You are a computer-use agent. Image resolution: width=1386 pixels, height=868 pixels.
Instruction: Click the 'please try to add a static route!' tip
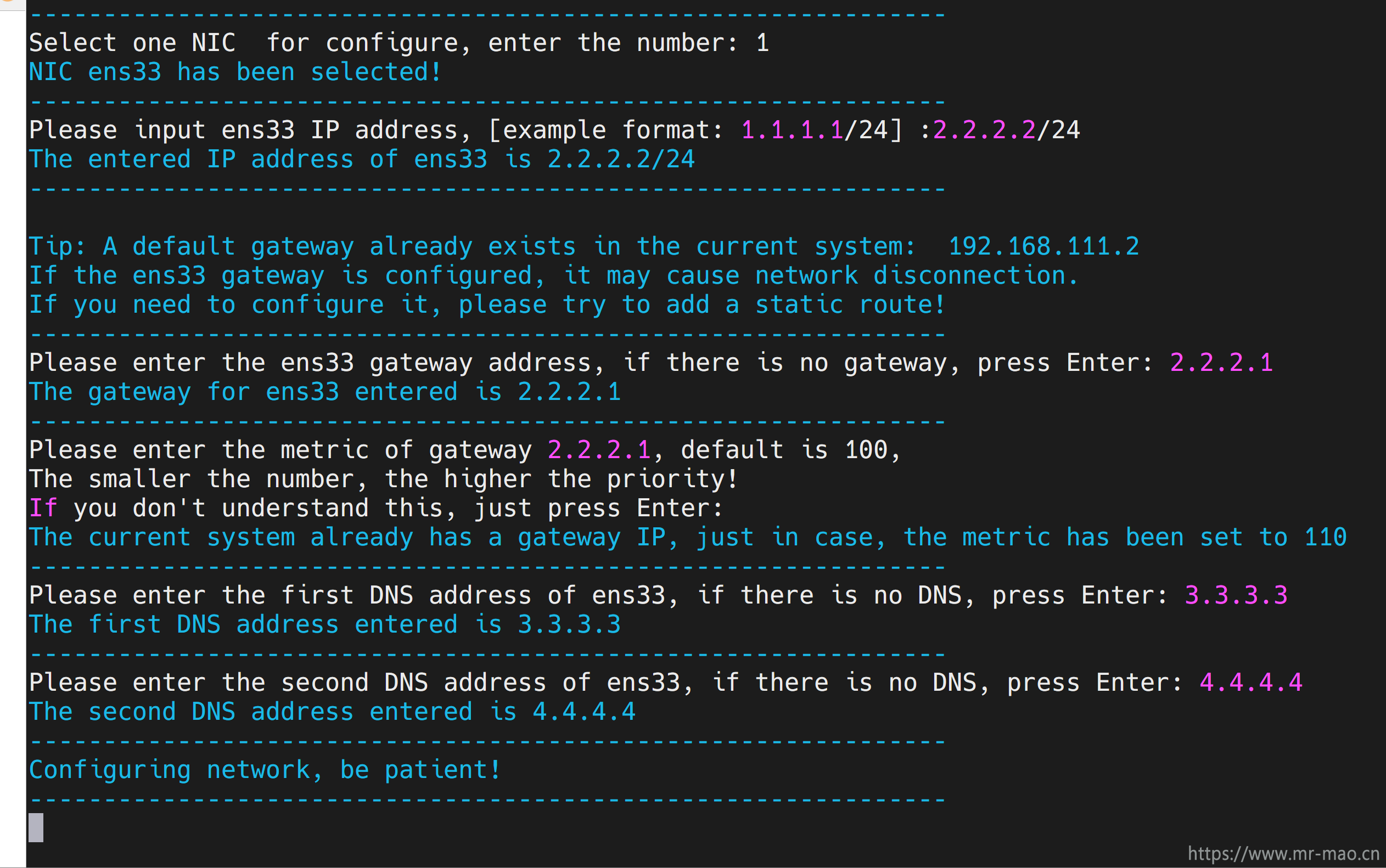point(702,305)
